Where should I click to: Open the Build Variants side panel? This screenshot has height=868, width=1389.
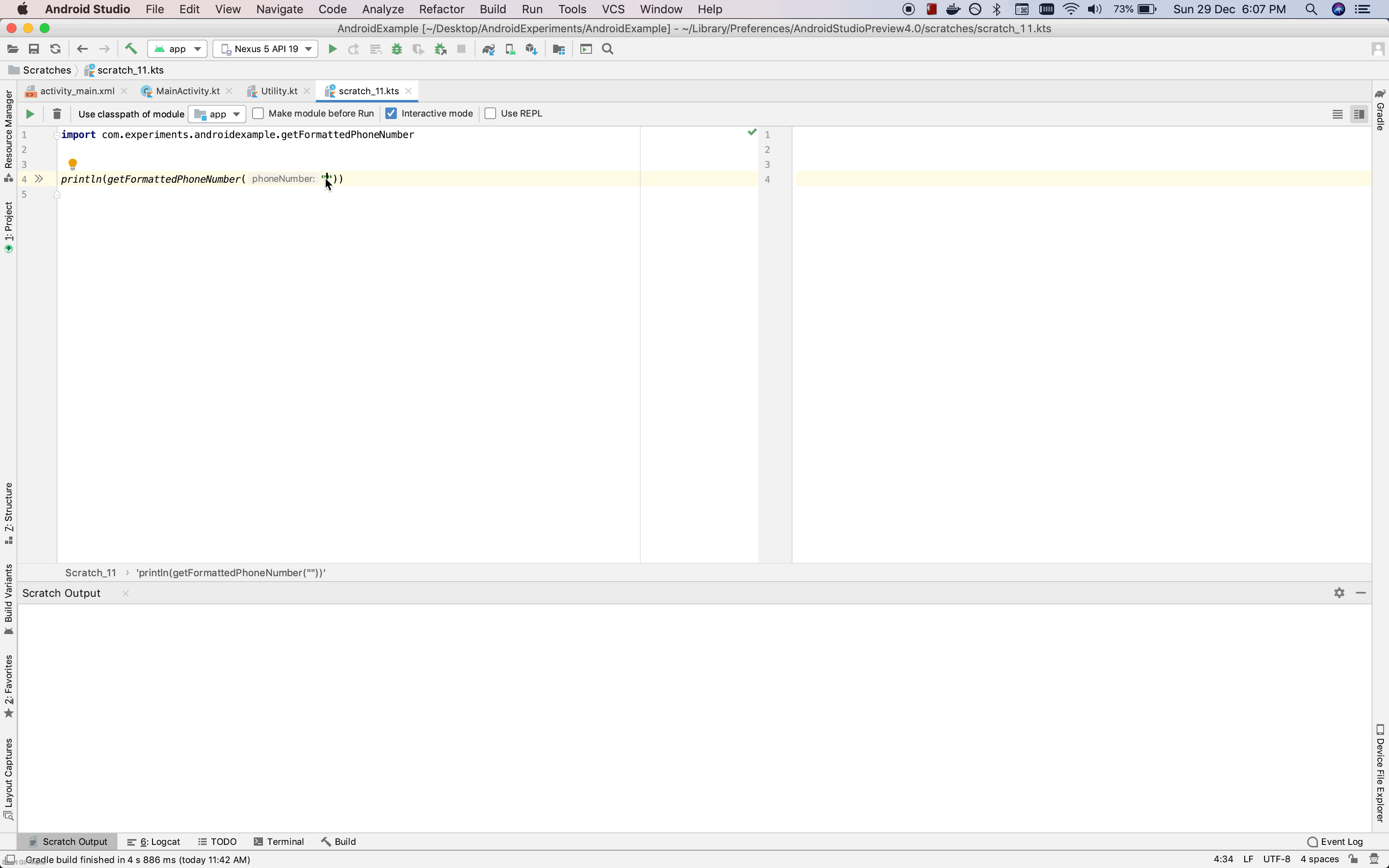(x=9, y=600)
